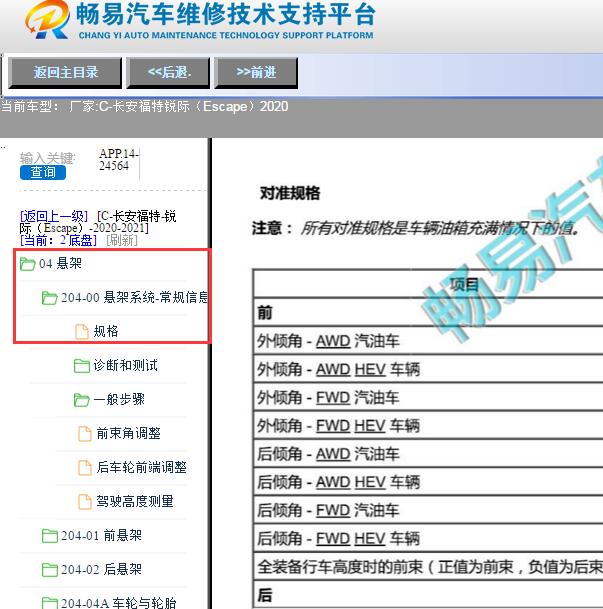603x609 pixels.
Task: Open the 后车轮前端调整 page
Action: click(x=141, y=467)
